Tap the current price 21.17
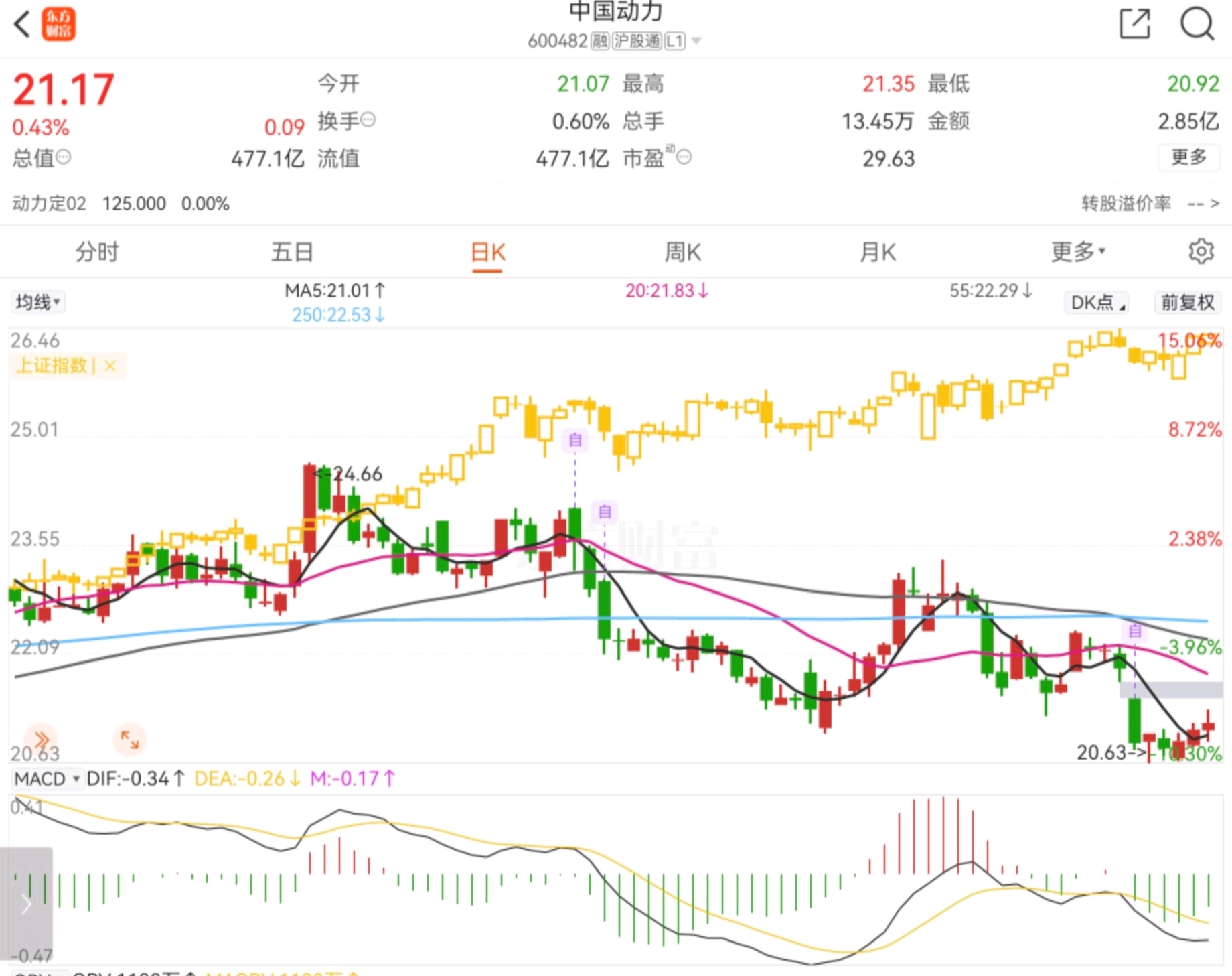Screen dimensions: 1232x976 [64, 90]
